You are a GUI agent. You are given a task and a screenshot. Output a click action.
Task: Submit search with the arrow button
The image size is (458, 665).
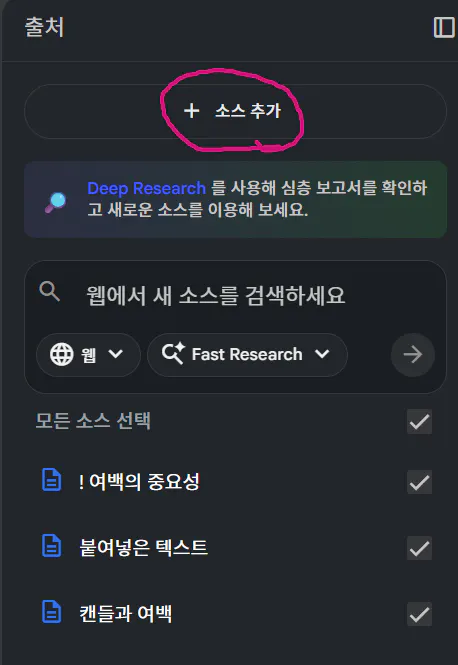[413, 355]
